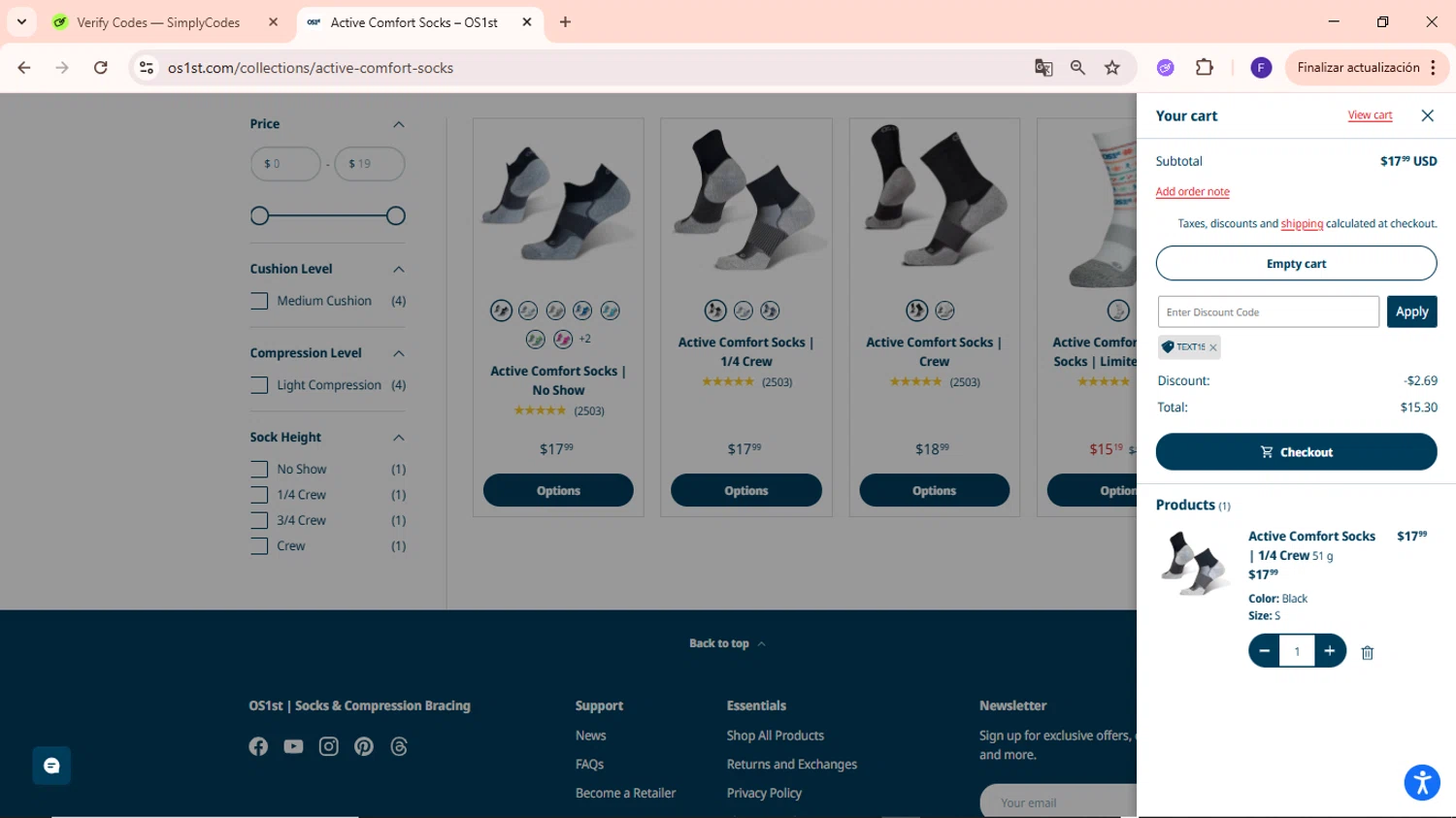This screenshot has width=1456, height=818.
Task: Open the purple profile avatar F
Action: click(1261, 67)
